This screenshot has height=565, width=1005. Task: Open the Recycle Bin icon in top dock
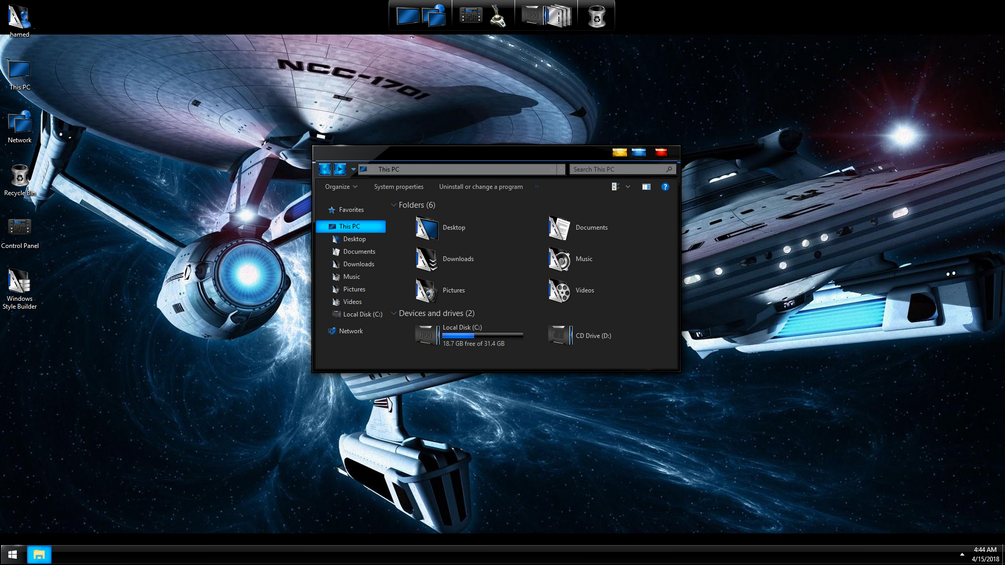coord(596,16)
